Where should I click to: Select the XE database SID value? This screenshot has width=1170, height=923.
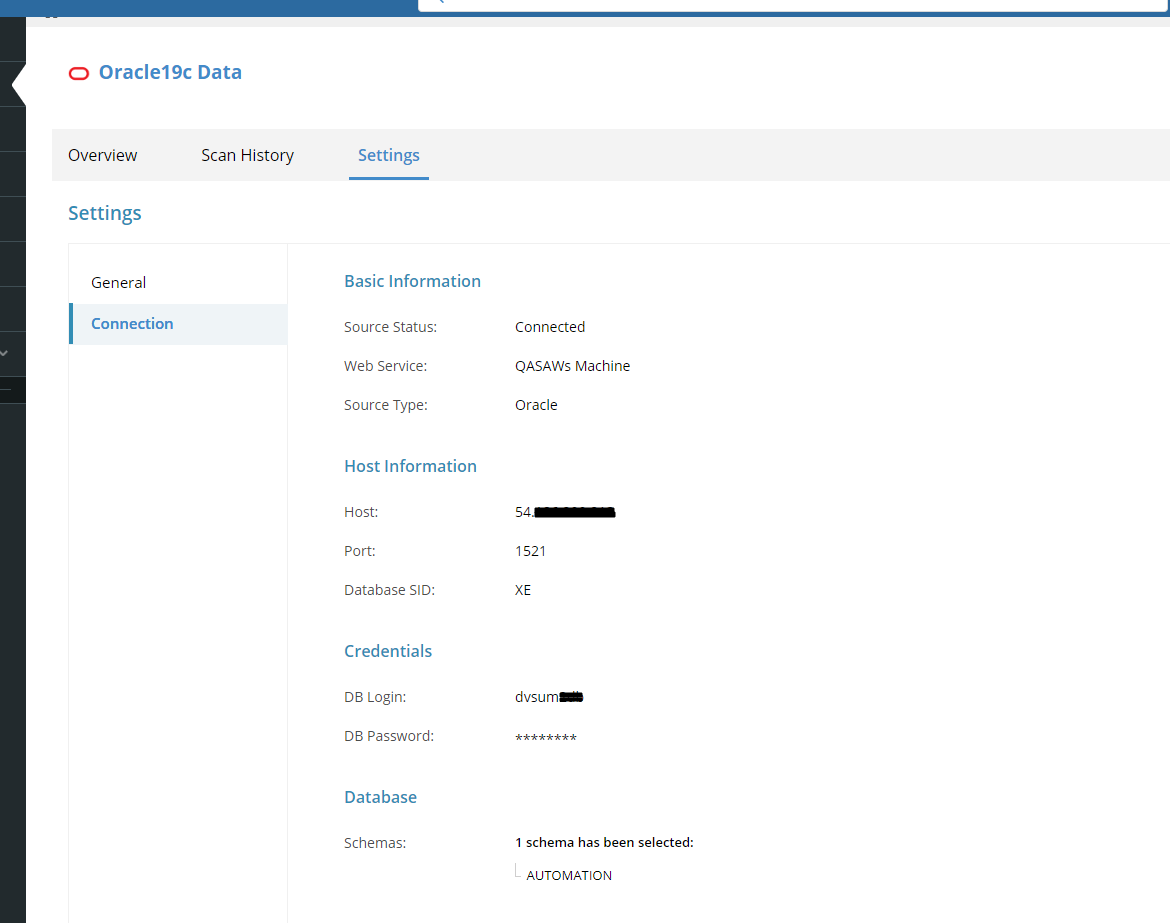(x=523, y=590)
